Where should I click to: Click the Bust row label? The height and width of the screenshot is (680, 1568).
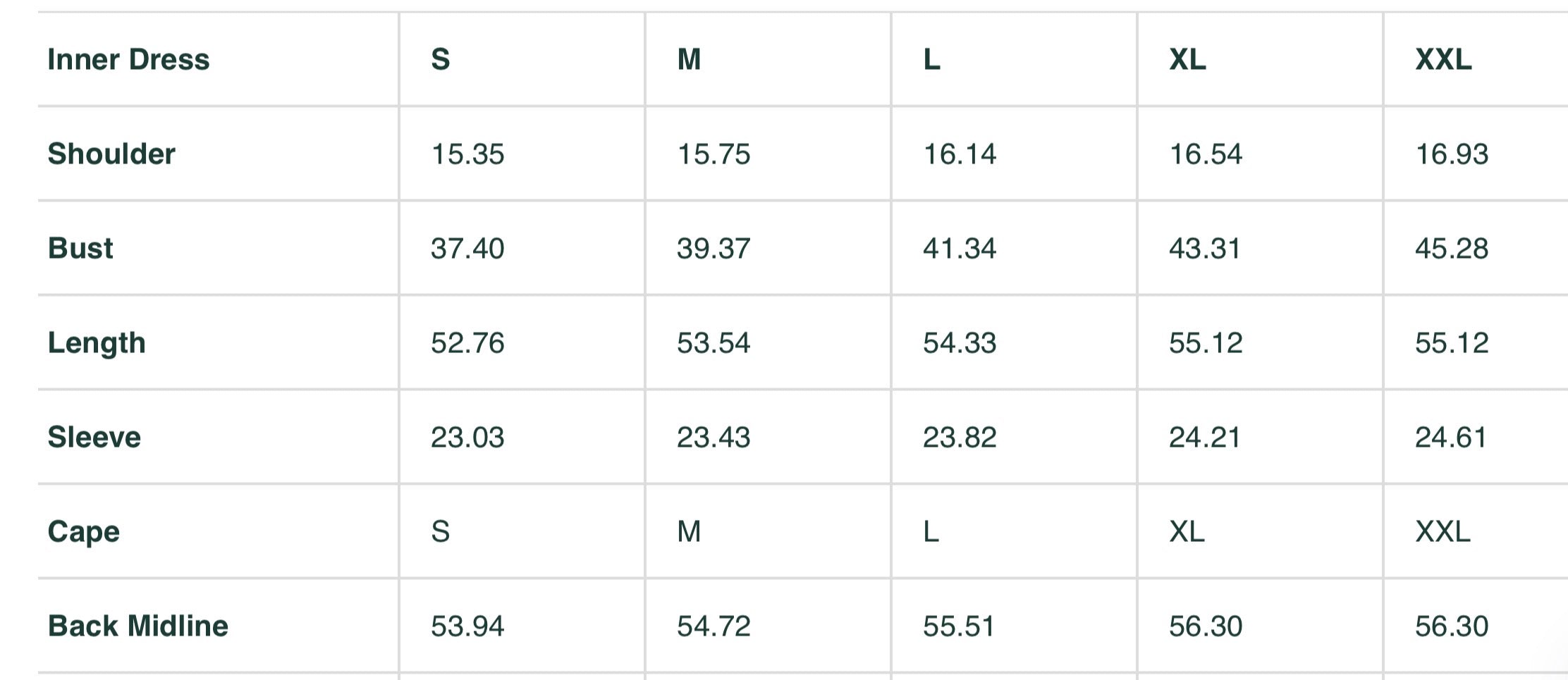click(x=80, y=248)
